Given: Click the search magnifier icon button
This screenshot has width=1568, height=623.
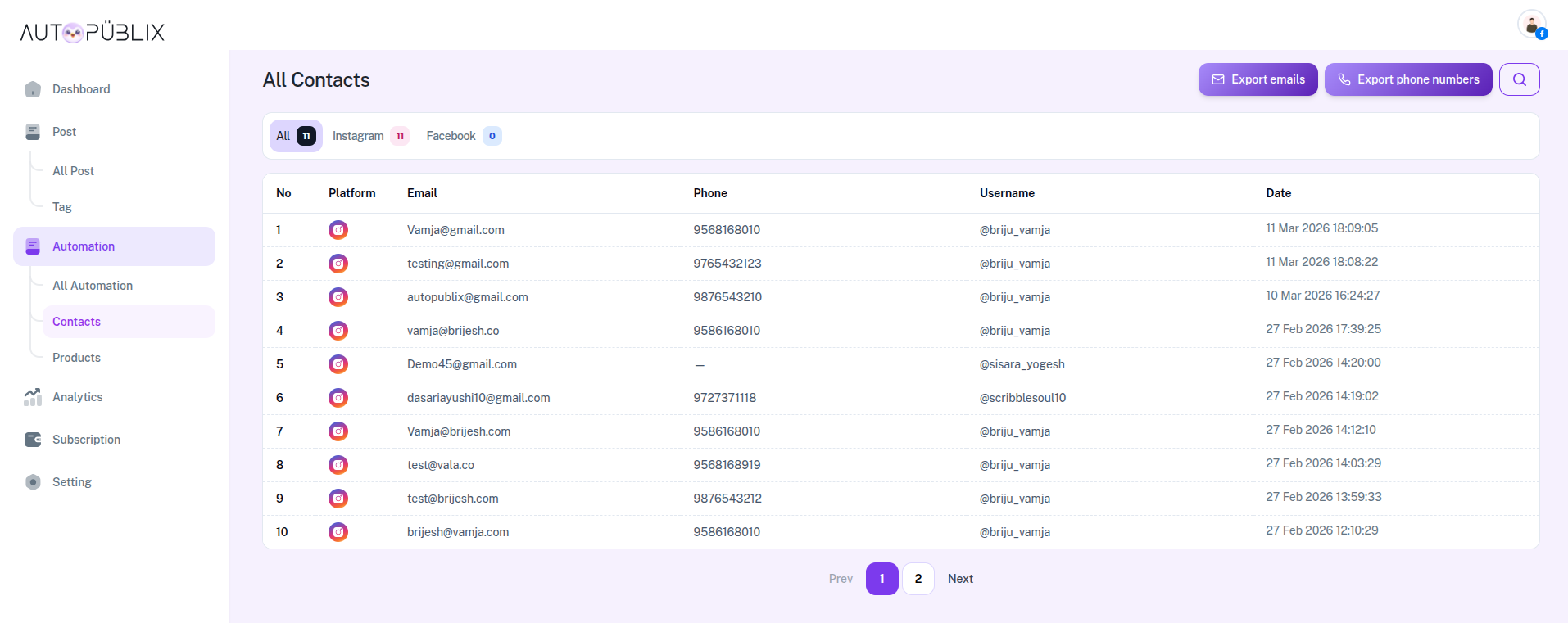Looking at the screenshot, I should click(x=1519, y=79).
